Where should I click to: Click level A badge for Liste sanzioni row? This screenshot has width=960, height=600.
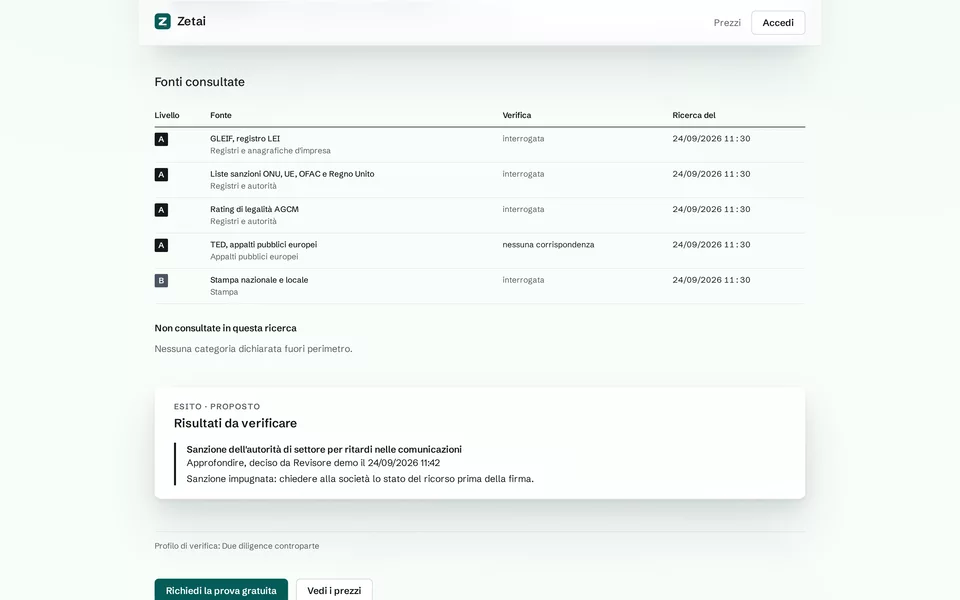point(161,175)
